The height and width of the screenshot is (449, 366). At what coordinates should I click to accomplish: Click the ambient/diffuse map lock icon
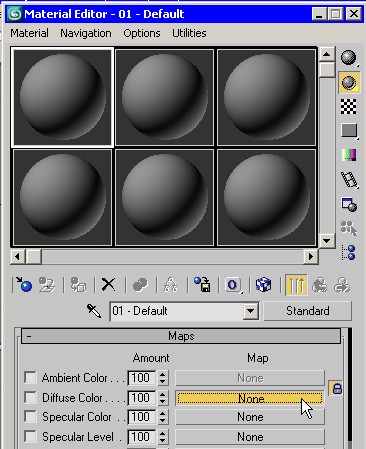pos(337,388)
